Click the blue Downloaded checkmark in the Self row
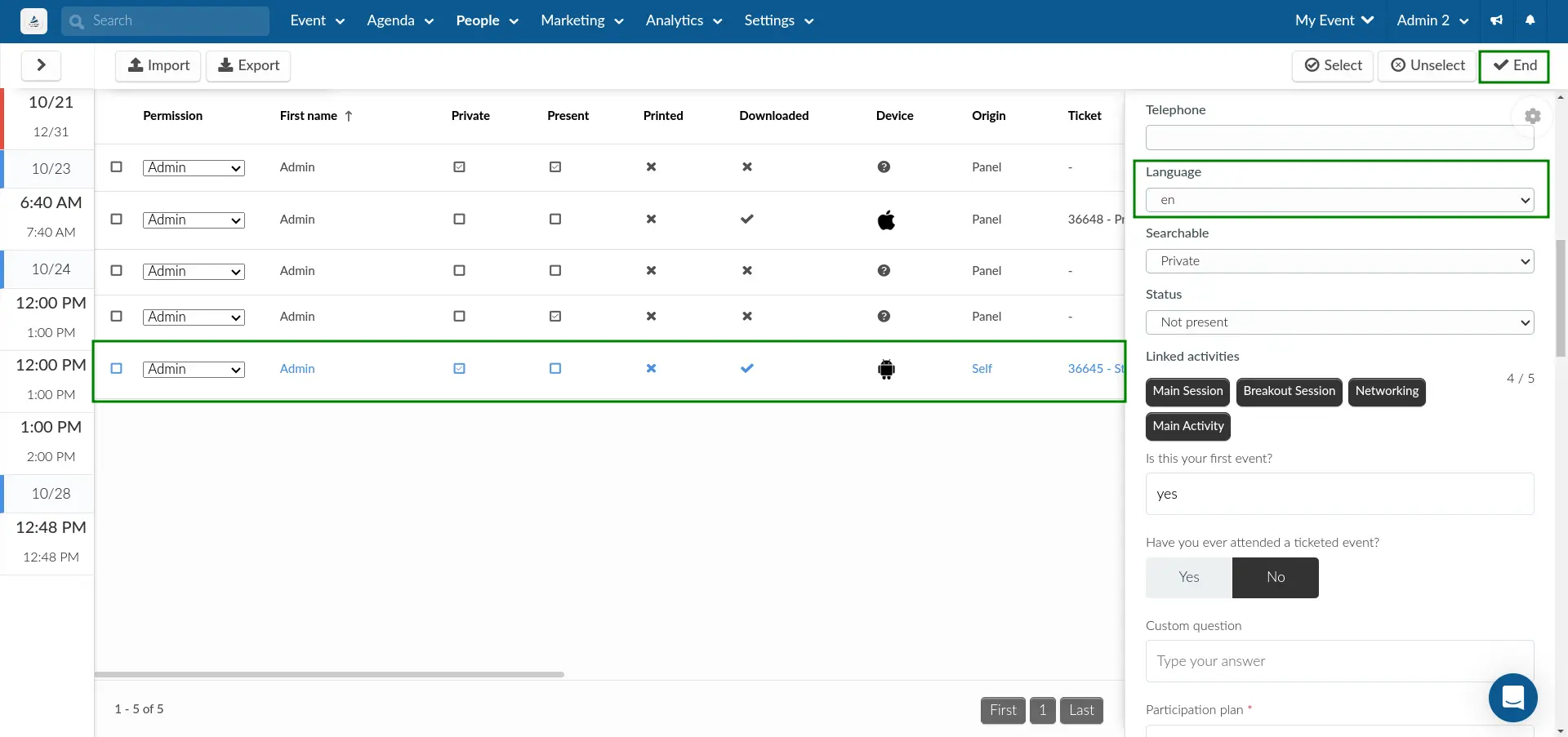Image resolution: width=1568 pixels, height=737 pixels. click(746, 368)
